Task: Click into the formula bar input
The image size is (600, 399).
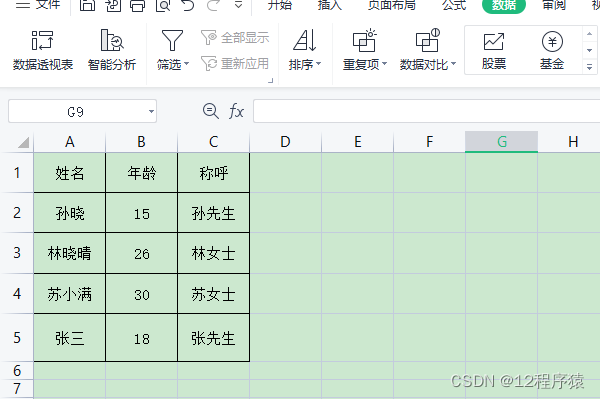Action: (426, 111)
